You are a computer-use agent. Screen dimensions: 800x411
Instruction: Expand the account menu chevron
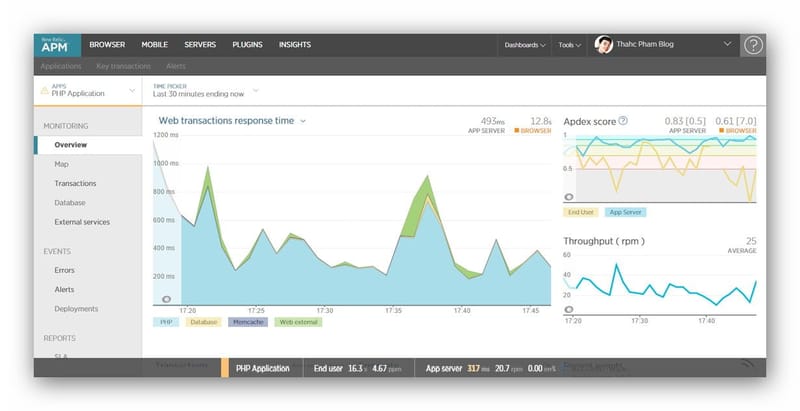click(728, 44)
